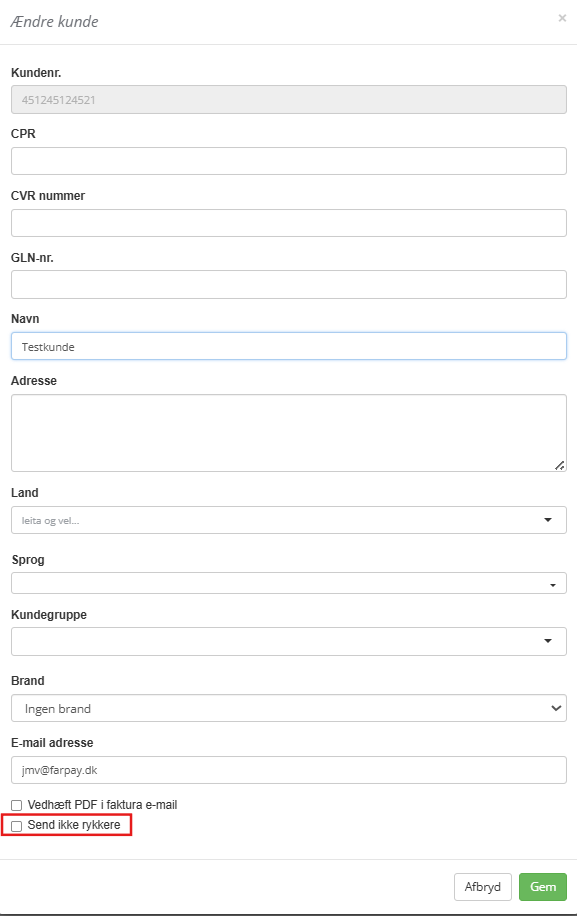
Task: Click the Brand select chevron icon
Action: pyautogui.click(x=555, y=708)
